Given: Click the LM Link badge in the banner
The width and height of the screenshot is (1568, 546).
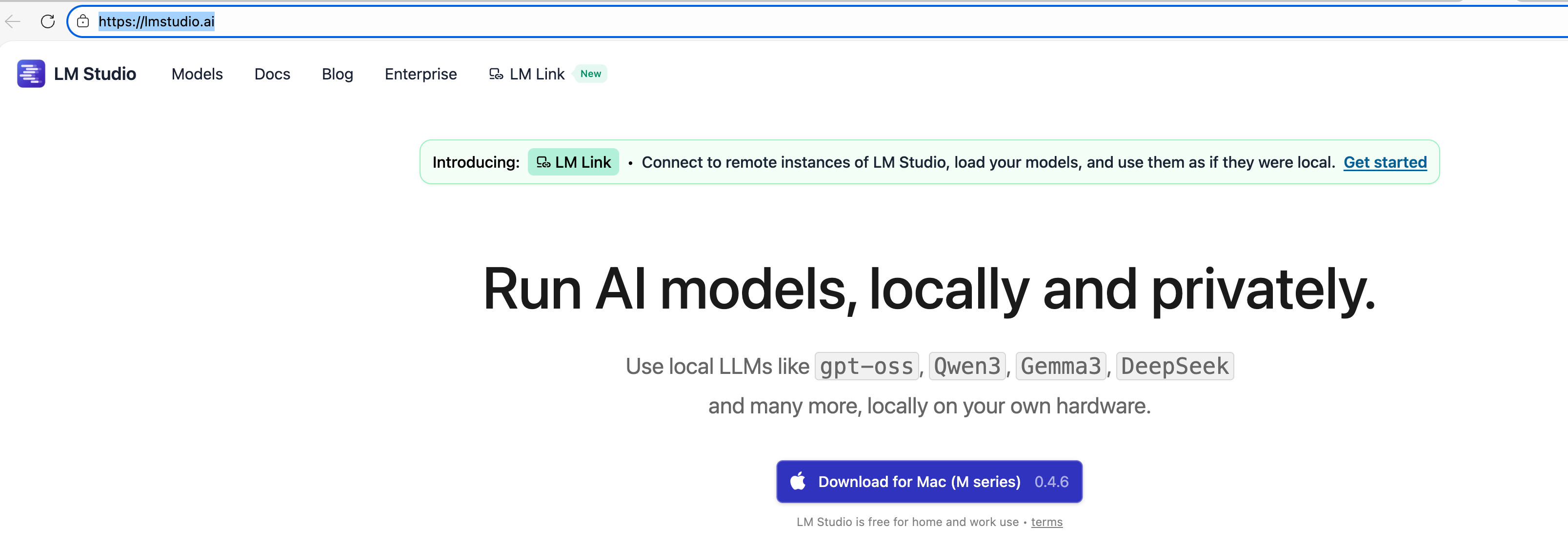Looking at the screenshot, I should coord(573,162).
